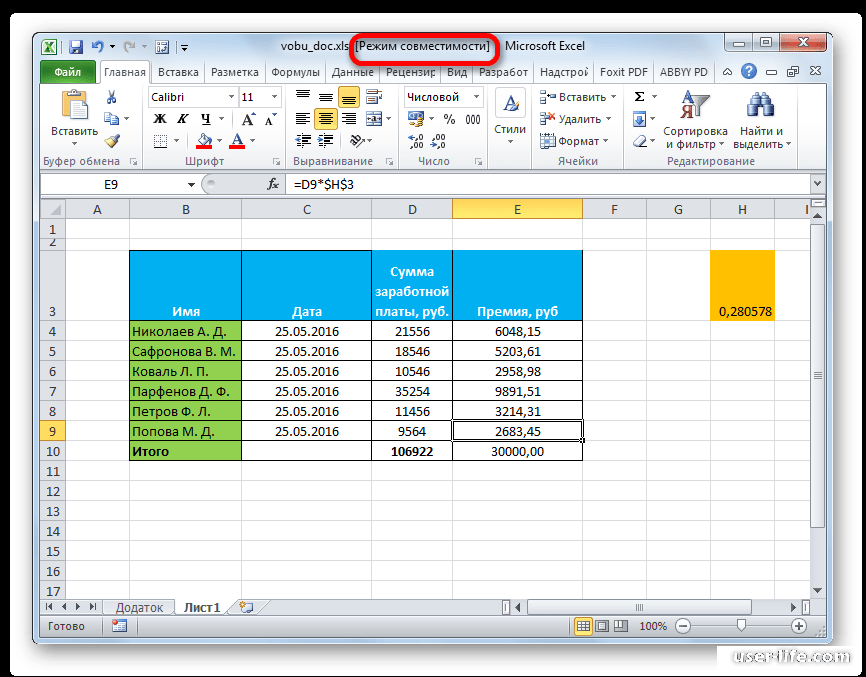The height and width of the screenshot is (677, 866).
Task: Select the Format Painter brush icon
Action: click(x=112, y=141)
